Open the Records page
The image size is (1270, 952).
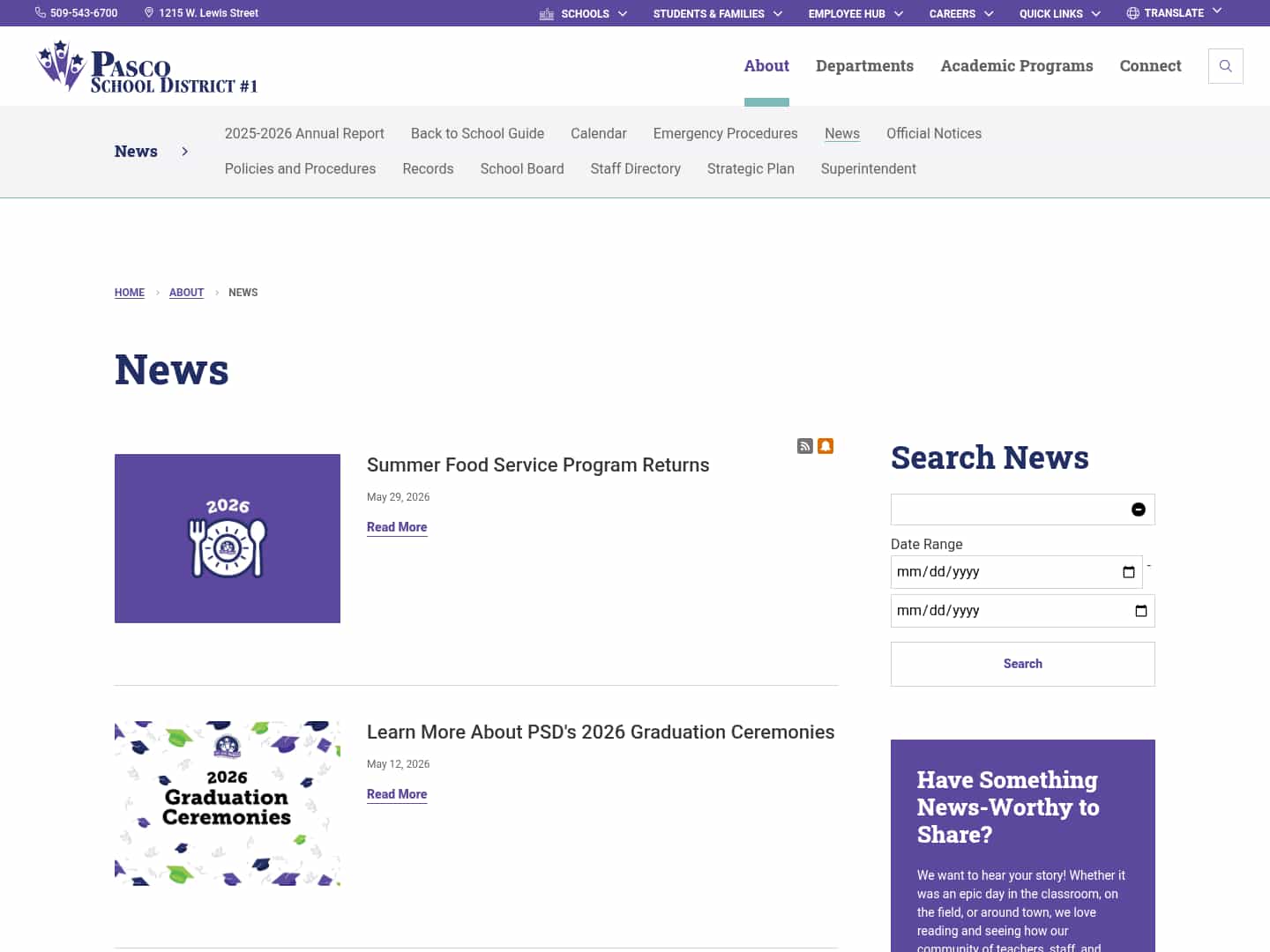tap(428, 169)
